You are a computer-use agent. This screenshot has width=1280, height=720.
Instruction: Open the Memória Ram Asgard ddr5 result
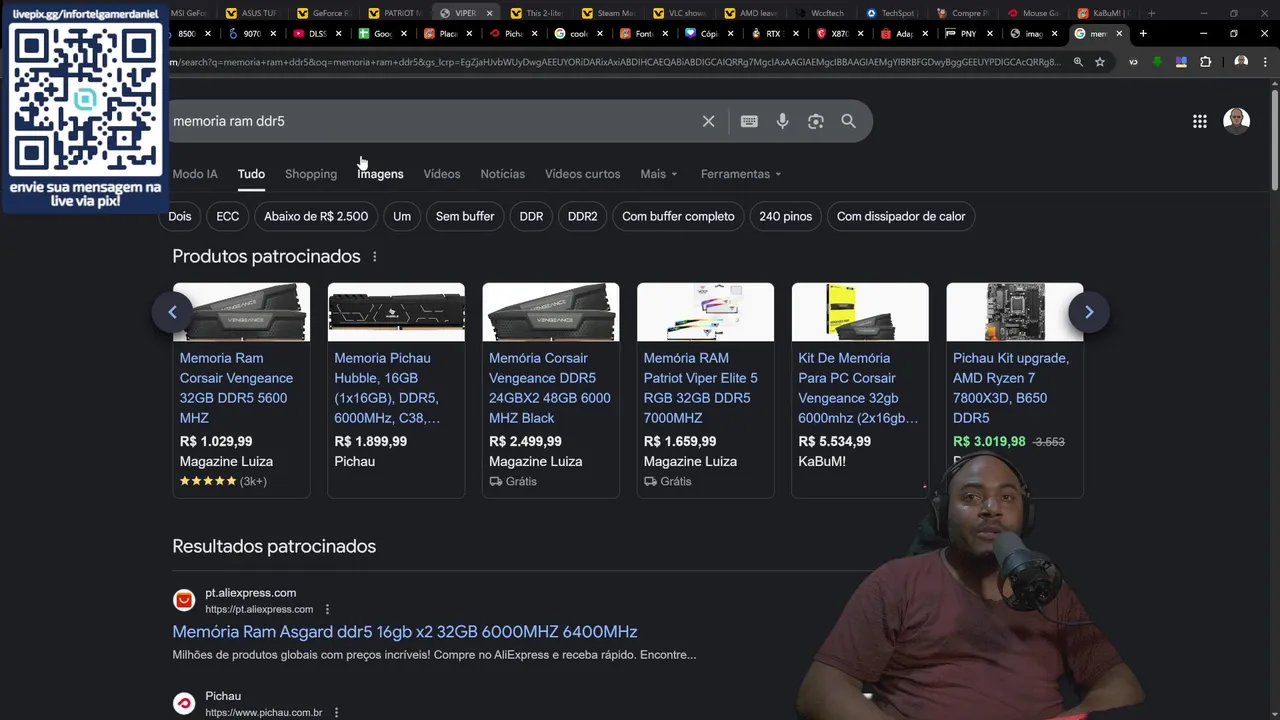[x=404, y=632]
